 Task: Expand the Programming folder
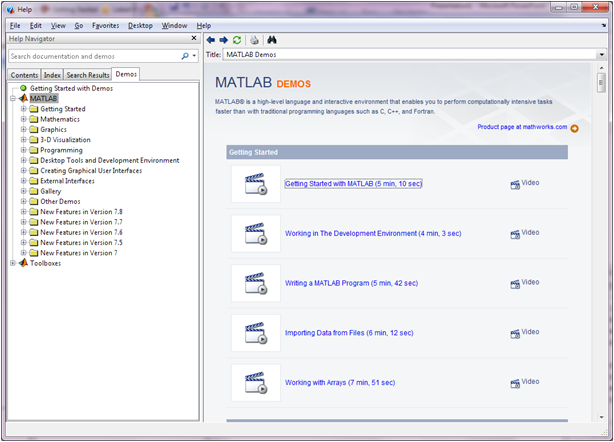pyautogui.click(x=23, y=150)
